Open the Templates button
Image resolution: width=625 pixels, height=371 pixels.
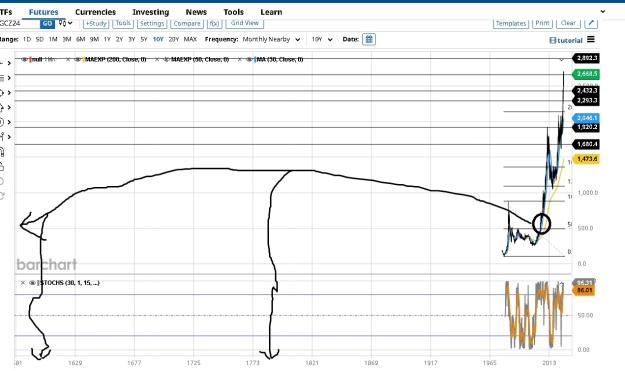click(511, 24)
